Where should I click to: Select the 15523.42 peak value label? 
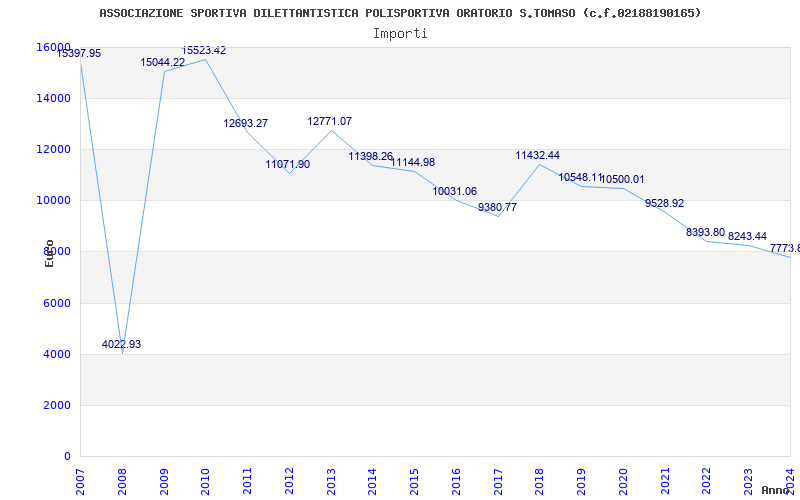[x=204, y=51]
